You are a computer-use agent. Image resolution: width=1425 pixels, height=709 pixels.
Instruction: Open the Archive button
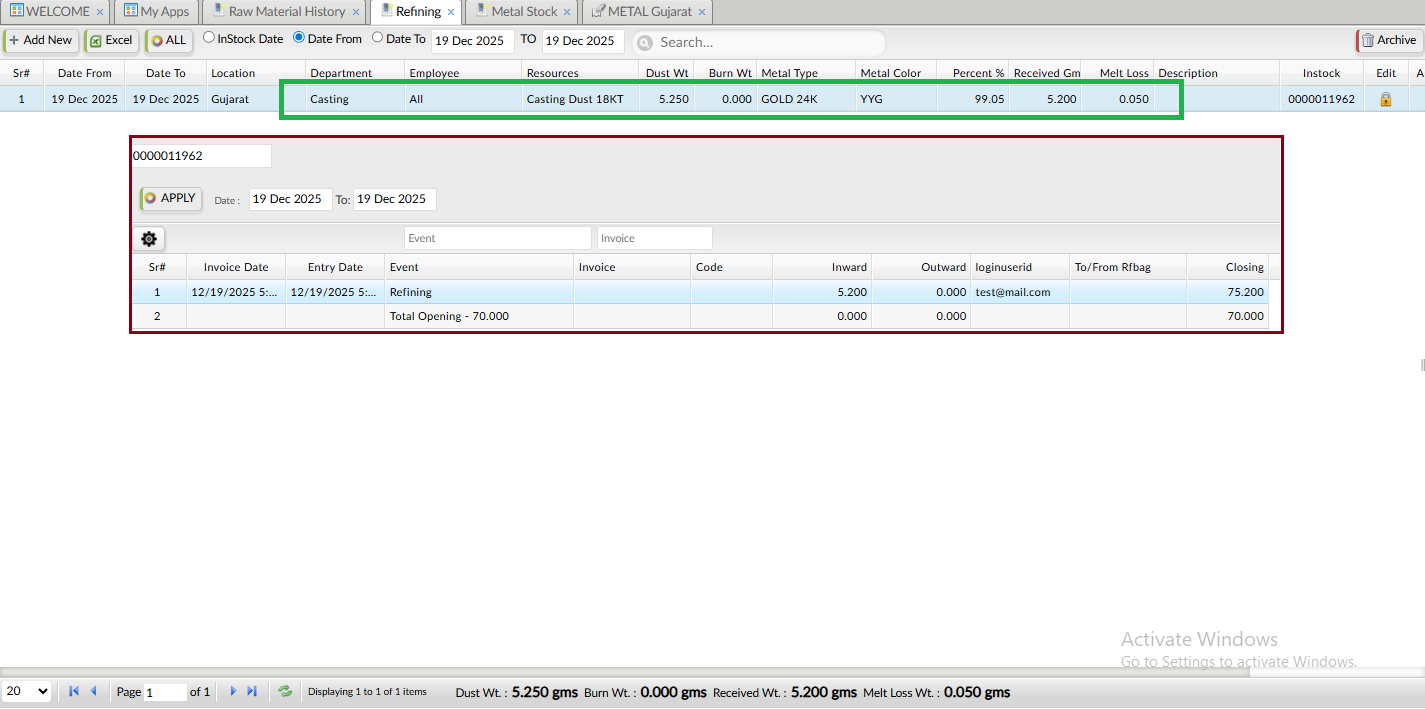(1387, 41)
